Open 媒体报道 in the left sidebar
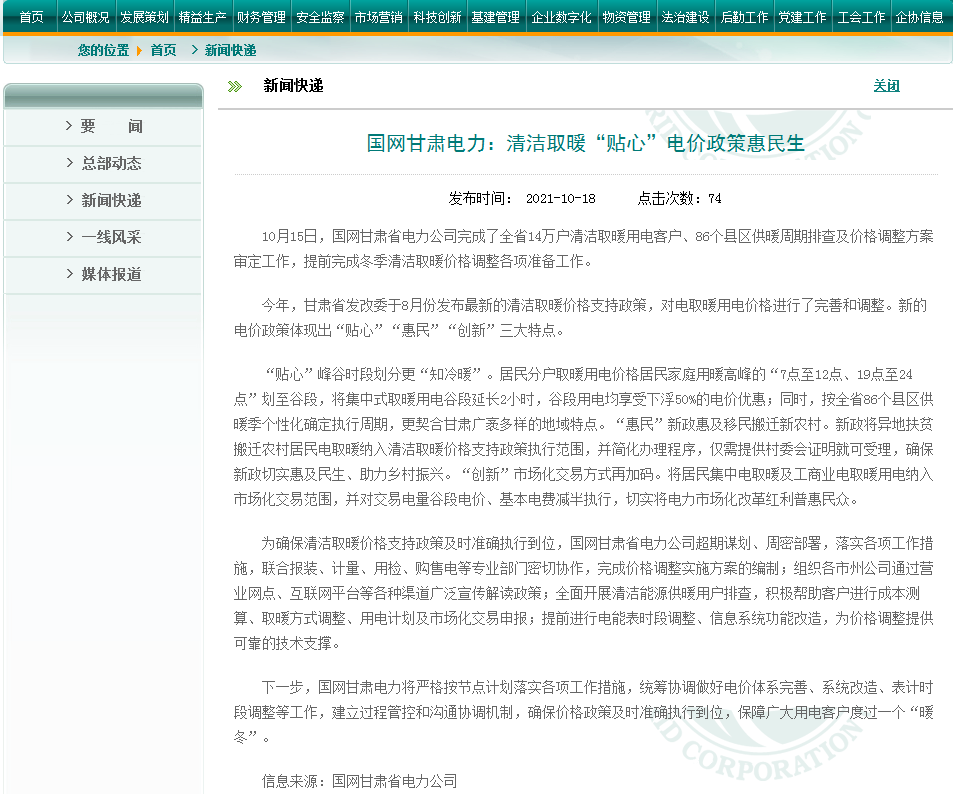This screenshot has height=801, width=953. pos(111,275)
